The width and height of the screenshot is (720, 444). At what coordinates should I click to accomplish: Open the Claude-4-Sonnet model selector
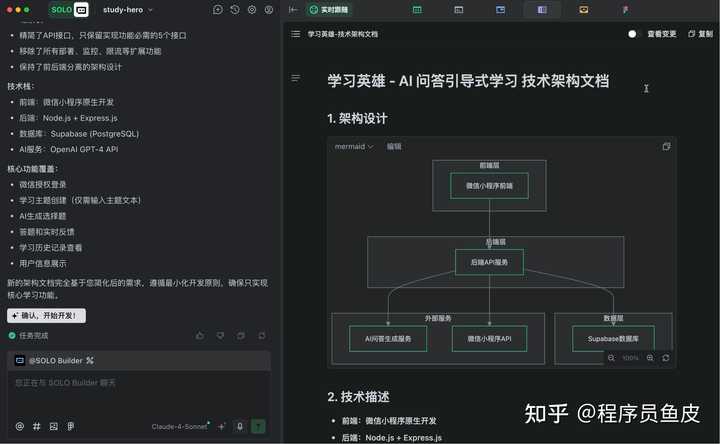pyautogui.click(x=180, y=427)
